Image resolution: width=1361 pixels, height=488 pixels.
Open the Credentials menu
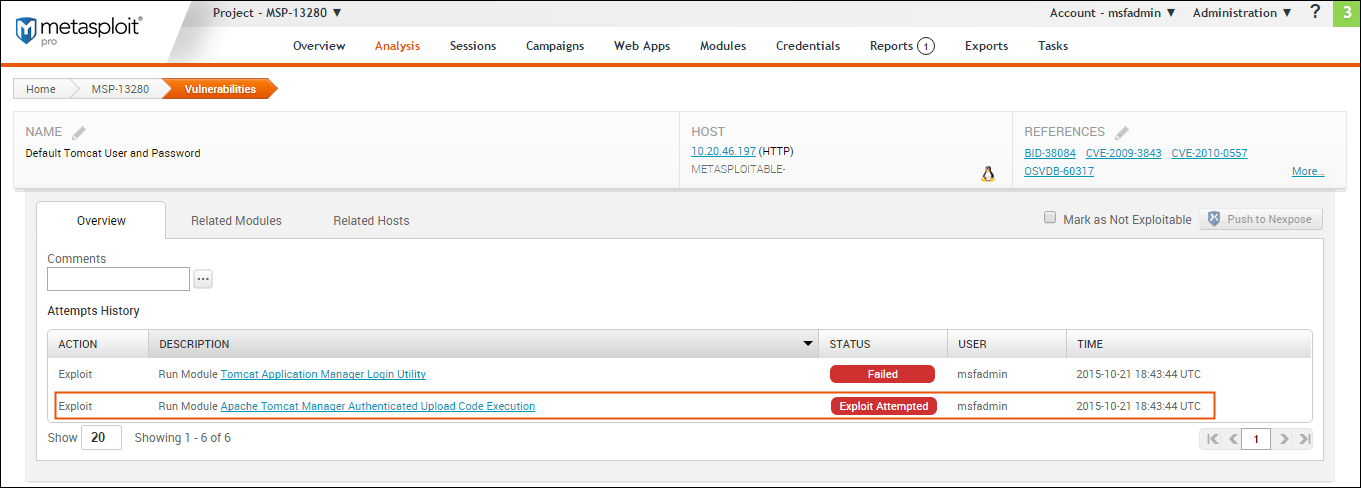[x=808, y=46]
